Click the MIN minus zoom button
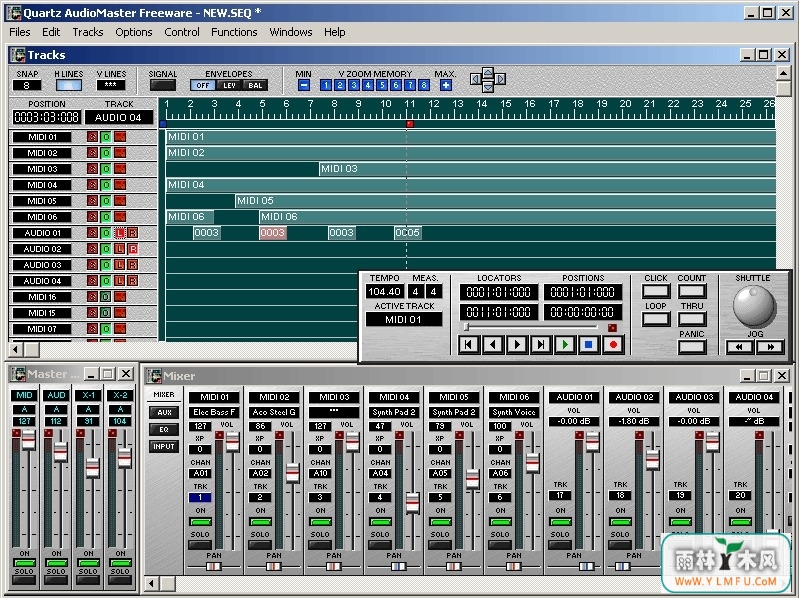This screenshot has height=598, width=799. pyautogui.click(x=304, y=85)
